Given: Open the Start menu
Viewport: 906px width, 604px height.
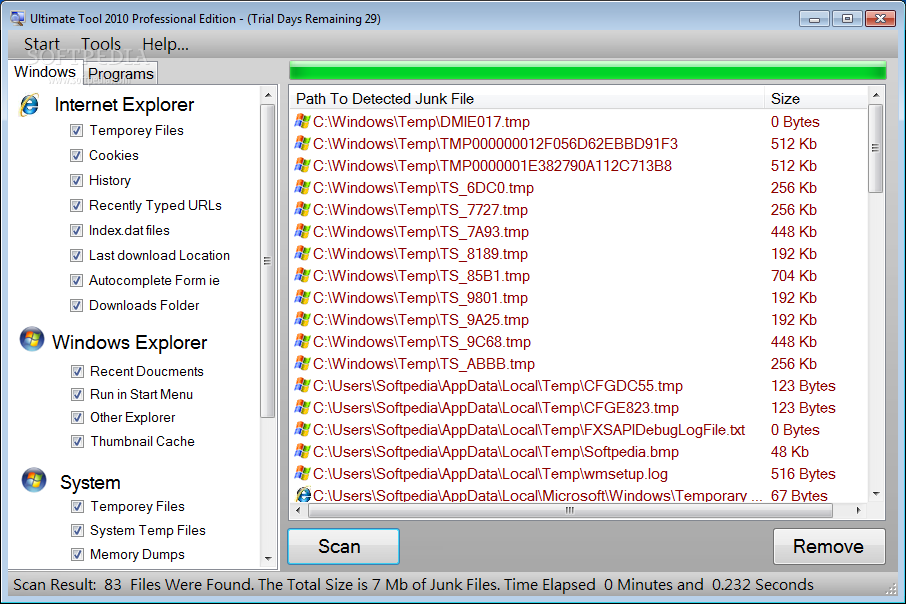Looking at the screenshot, I should [x=41, y=44].
